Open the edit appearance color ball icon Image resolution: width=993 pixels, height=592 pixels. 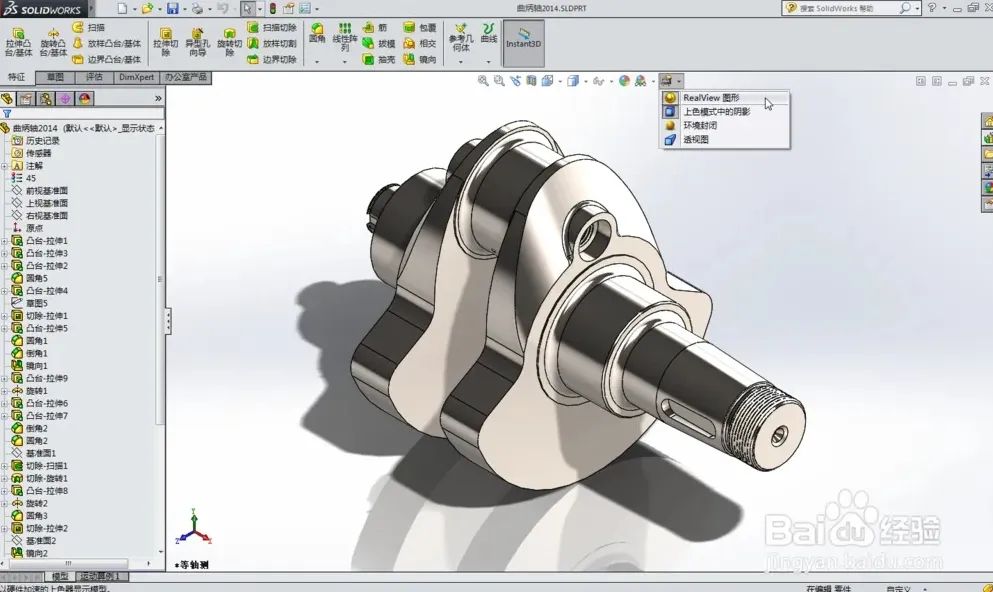click(624, 81)
